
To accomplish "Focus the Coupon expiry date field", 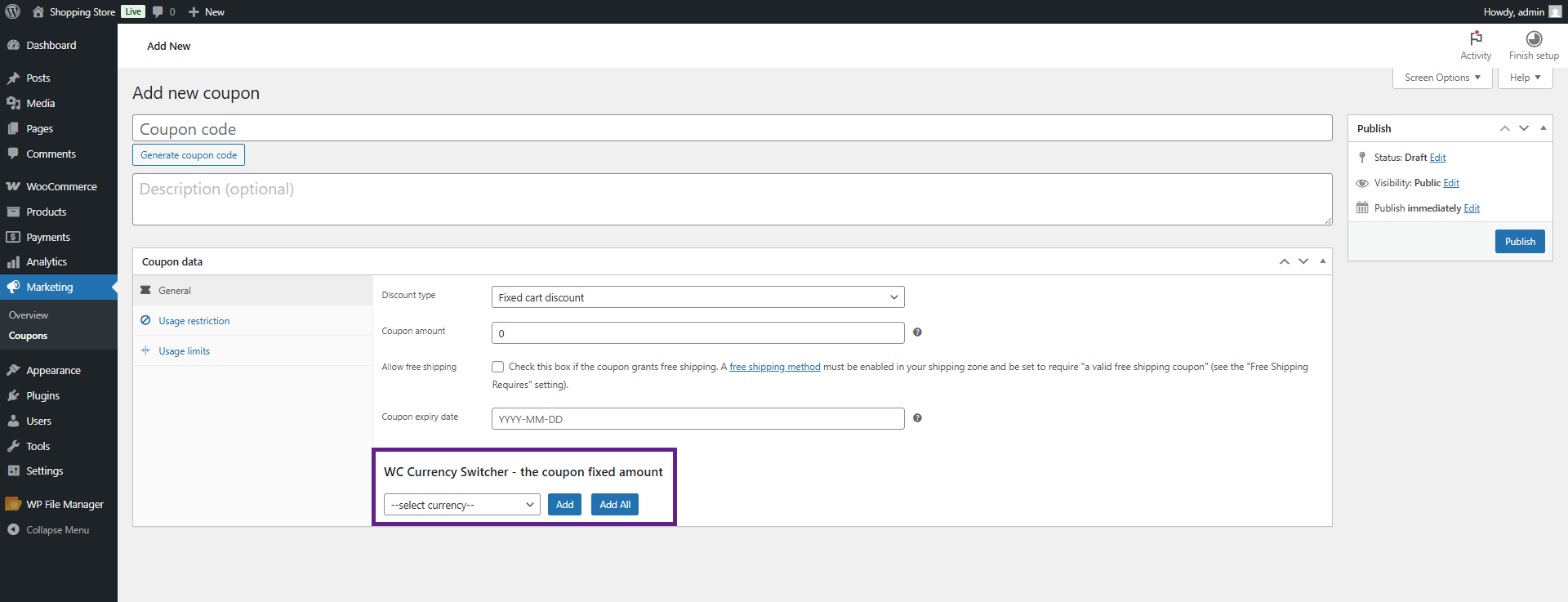I will (698, 419).
